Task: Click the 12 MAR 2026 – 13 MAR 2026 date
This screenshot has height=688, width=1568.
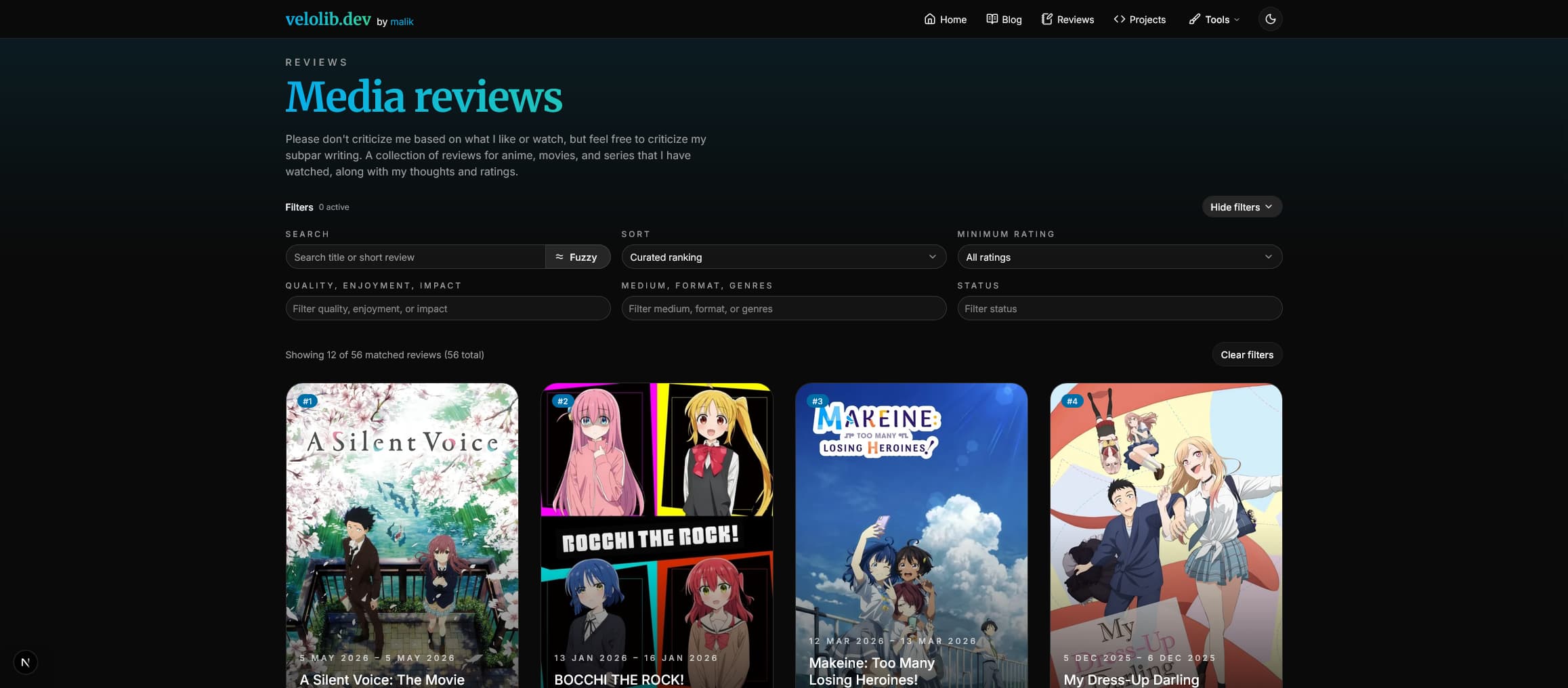Action: (x=893, y=641)
